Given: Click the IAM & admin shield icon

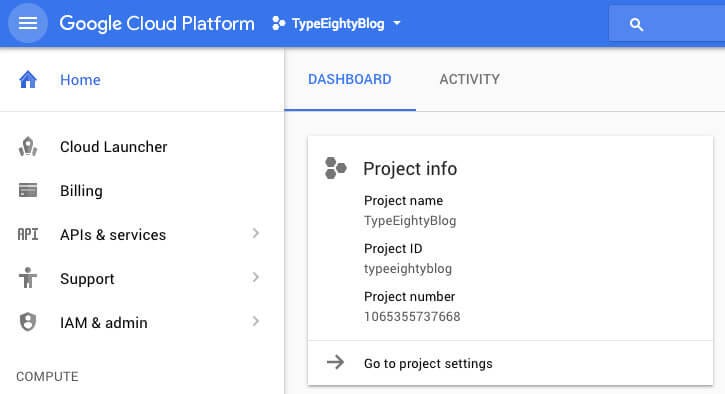Looking at the screenshot, I should (28, 322).
